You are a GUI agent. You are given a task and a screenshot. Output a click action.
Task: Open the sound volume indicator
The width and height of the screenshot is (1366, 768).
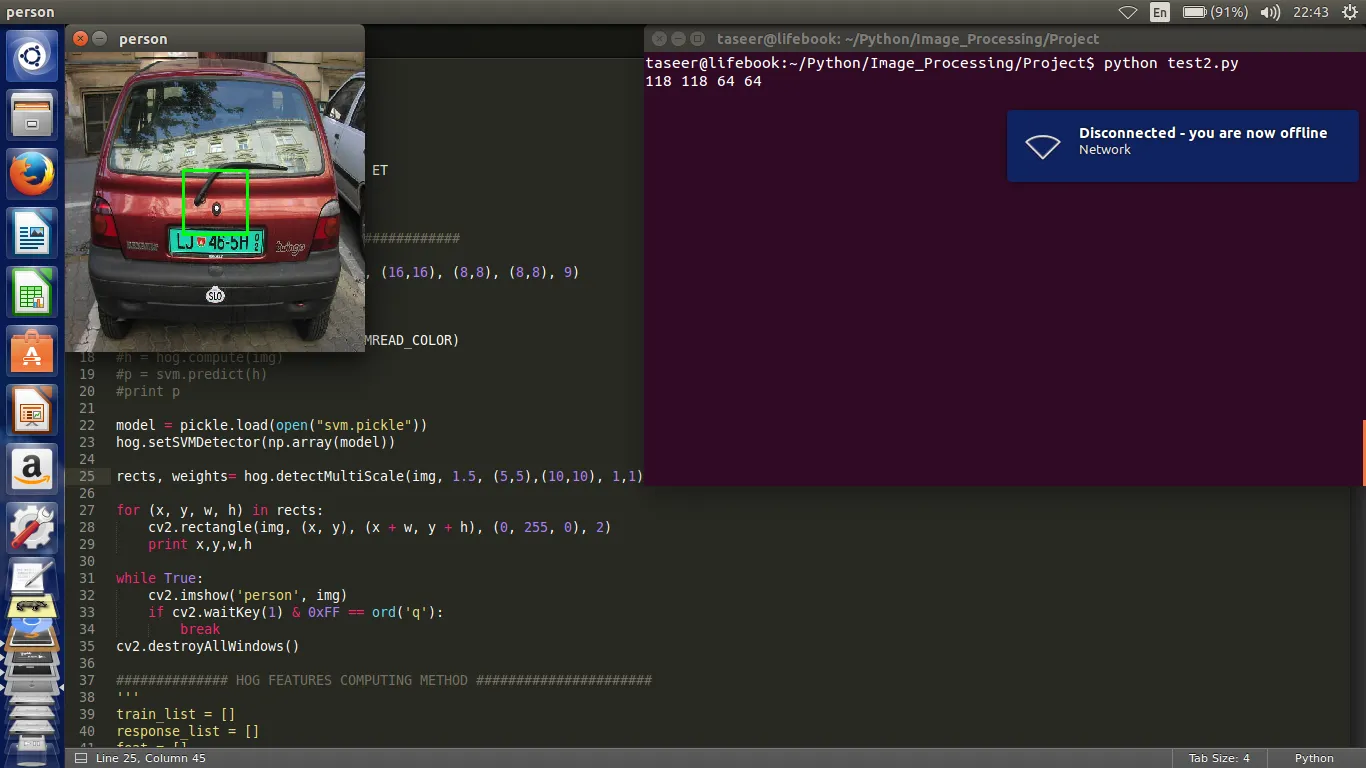pos(1270,12)
